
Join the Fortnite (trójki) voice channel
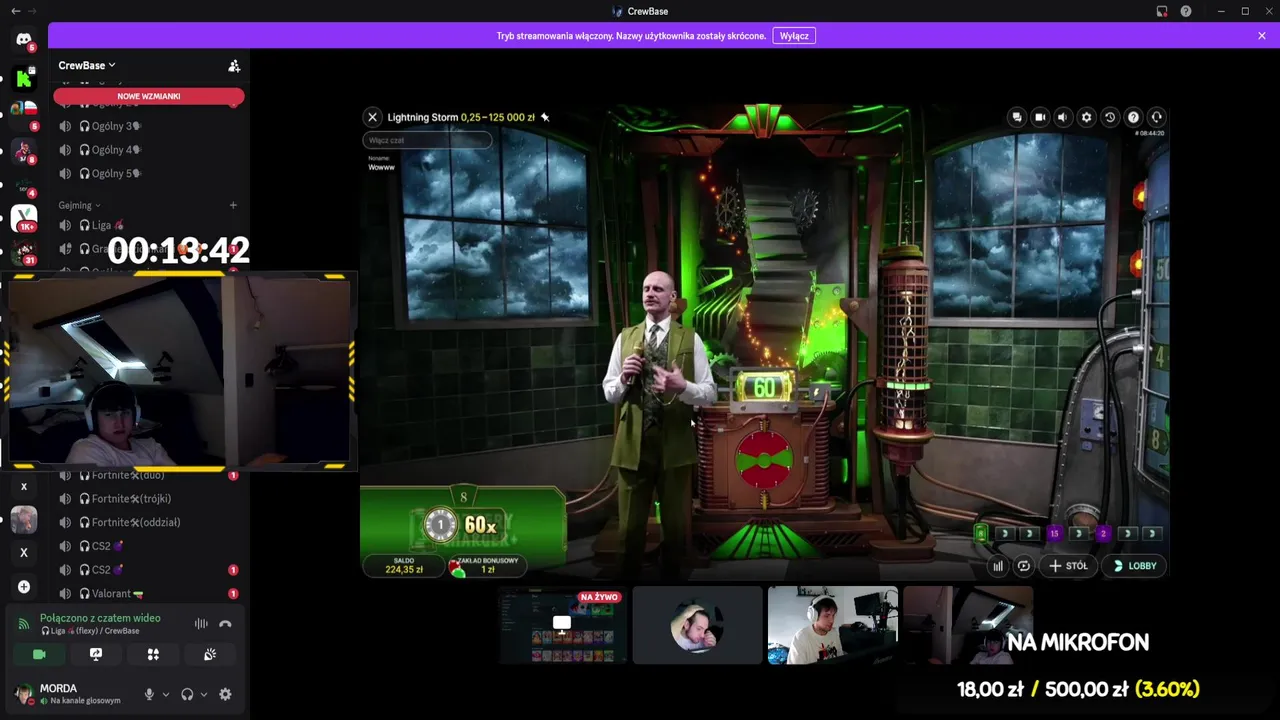coord(149,499)
